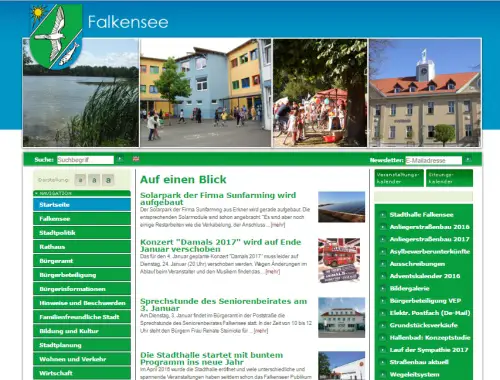The height and width of the screenshot is (380, 500).
Task: Open the Sitzungskalender button
Action: (449, 178)
